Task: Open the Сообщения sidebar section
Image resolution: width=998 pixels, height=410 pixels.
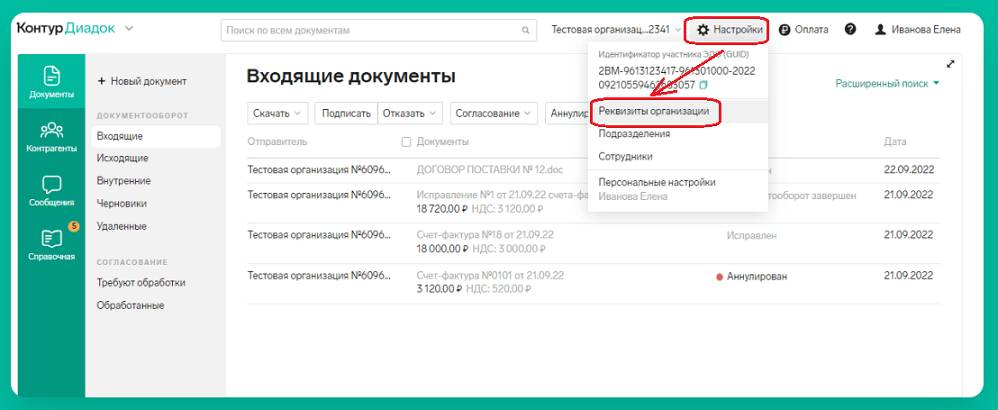Action: click(x=52, y=190)
